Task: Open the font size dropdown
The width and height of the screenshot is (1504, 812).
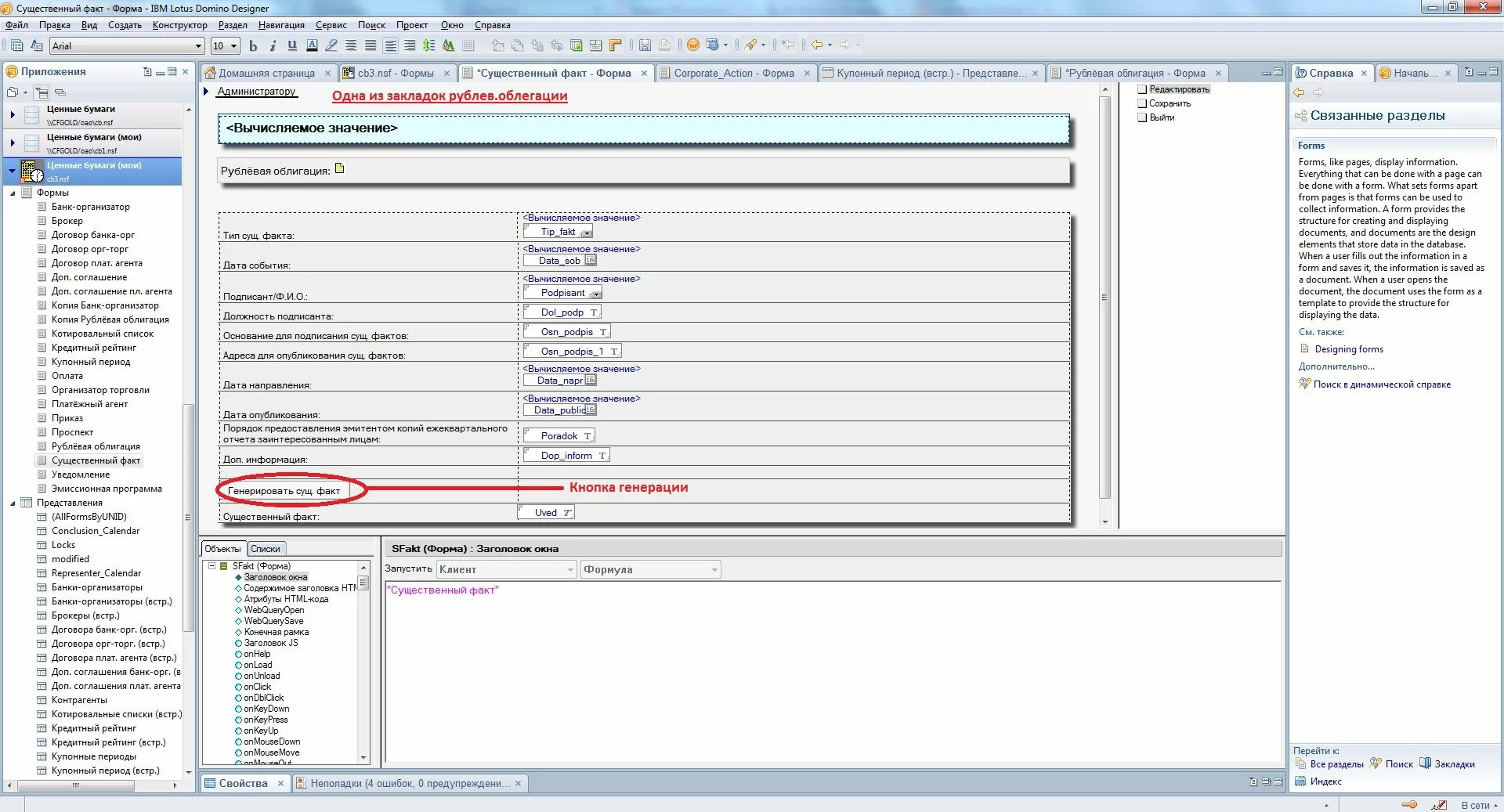Action: point(233,46)
